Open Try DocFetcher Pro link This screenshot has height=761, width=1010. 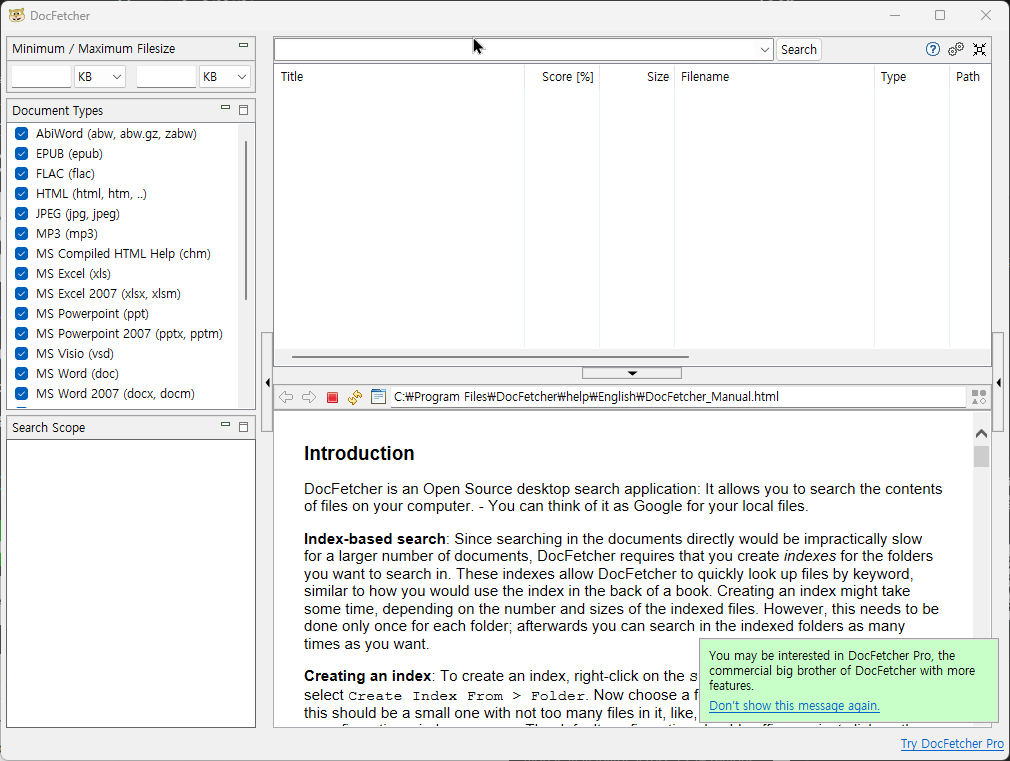point(952,744)
